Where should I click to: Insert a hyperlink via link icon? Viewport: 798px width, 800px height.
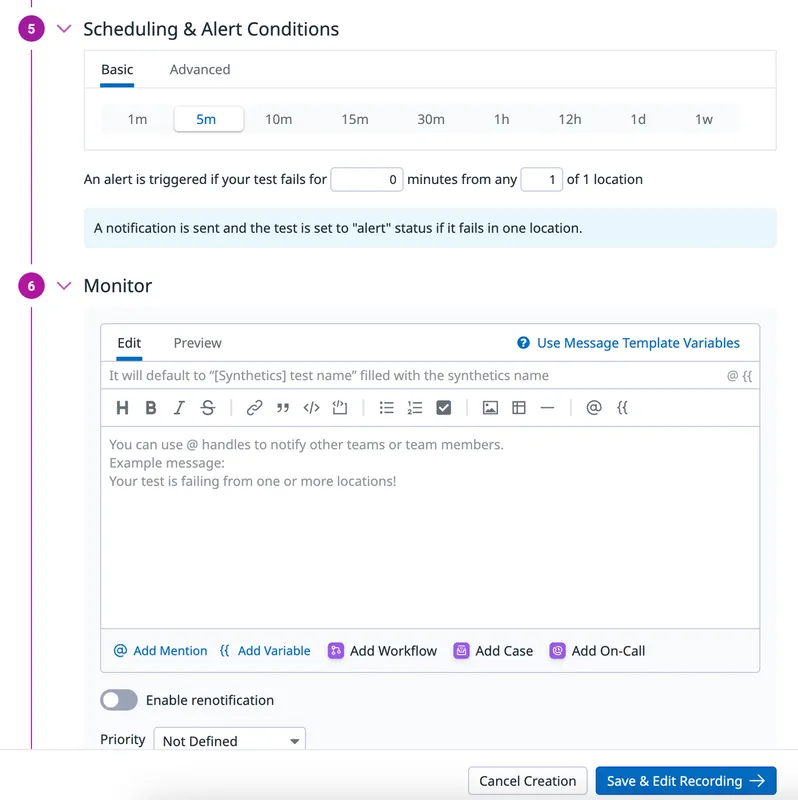pos(255,408)
